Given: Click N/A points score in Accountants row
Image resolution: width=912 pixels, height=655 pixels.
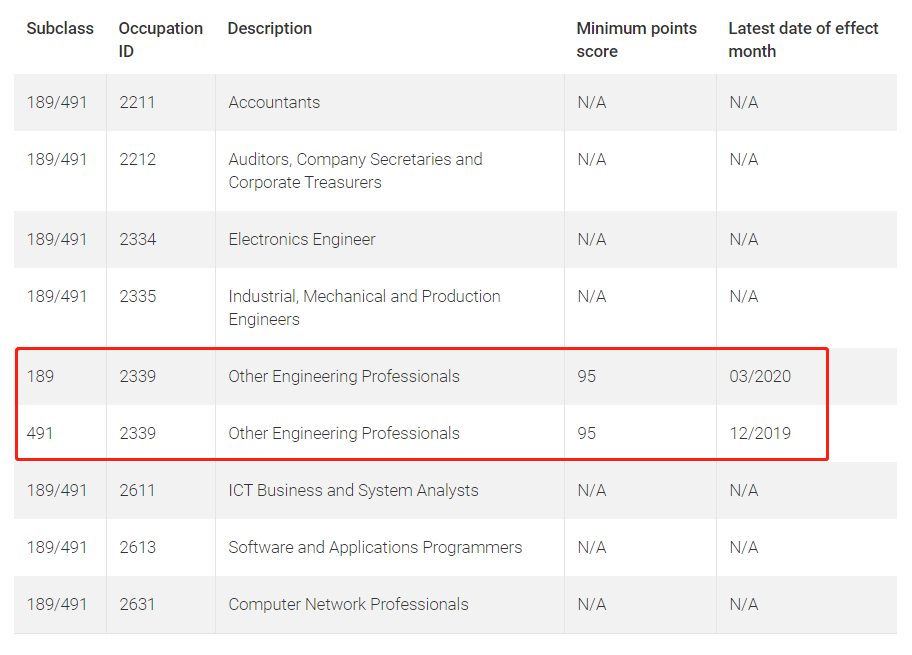Looking at the screenshot, I should [592, 102].
